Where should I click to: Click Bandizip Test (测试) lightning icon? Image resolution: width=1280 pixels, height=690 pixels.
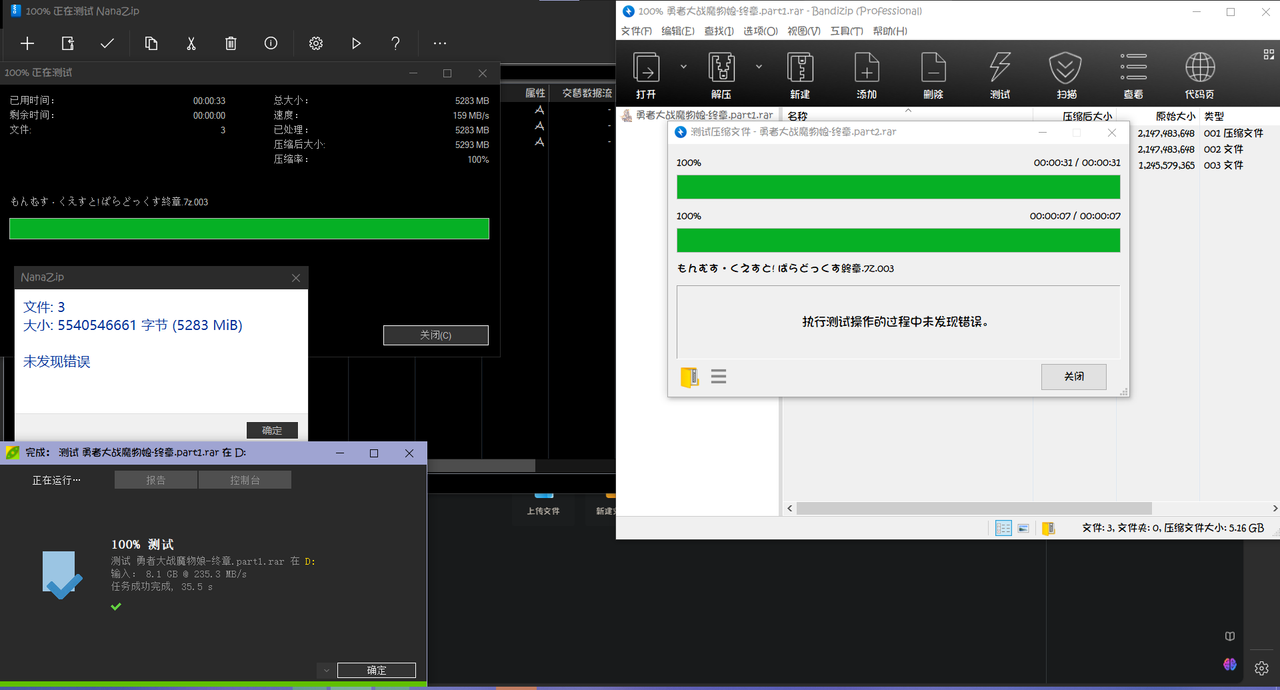[1000, 75]
